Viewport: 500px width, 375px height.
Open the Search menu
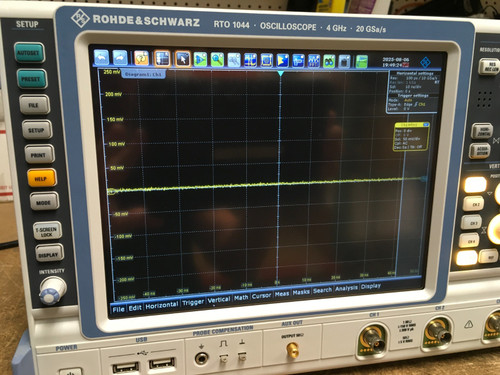coord(322,290)
